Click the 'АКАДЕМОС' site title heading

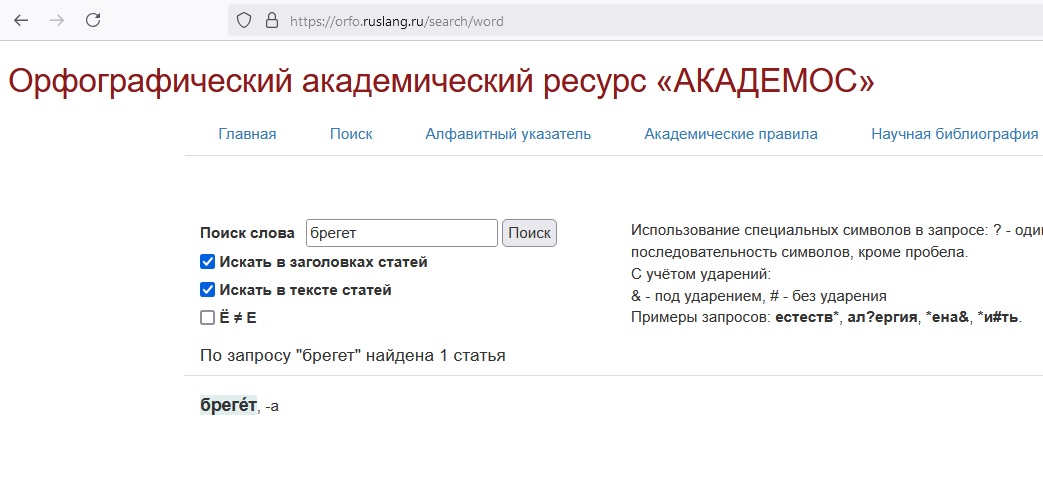click(x=441, y=82)
